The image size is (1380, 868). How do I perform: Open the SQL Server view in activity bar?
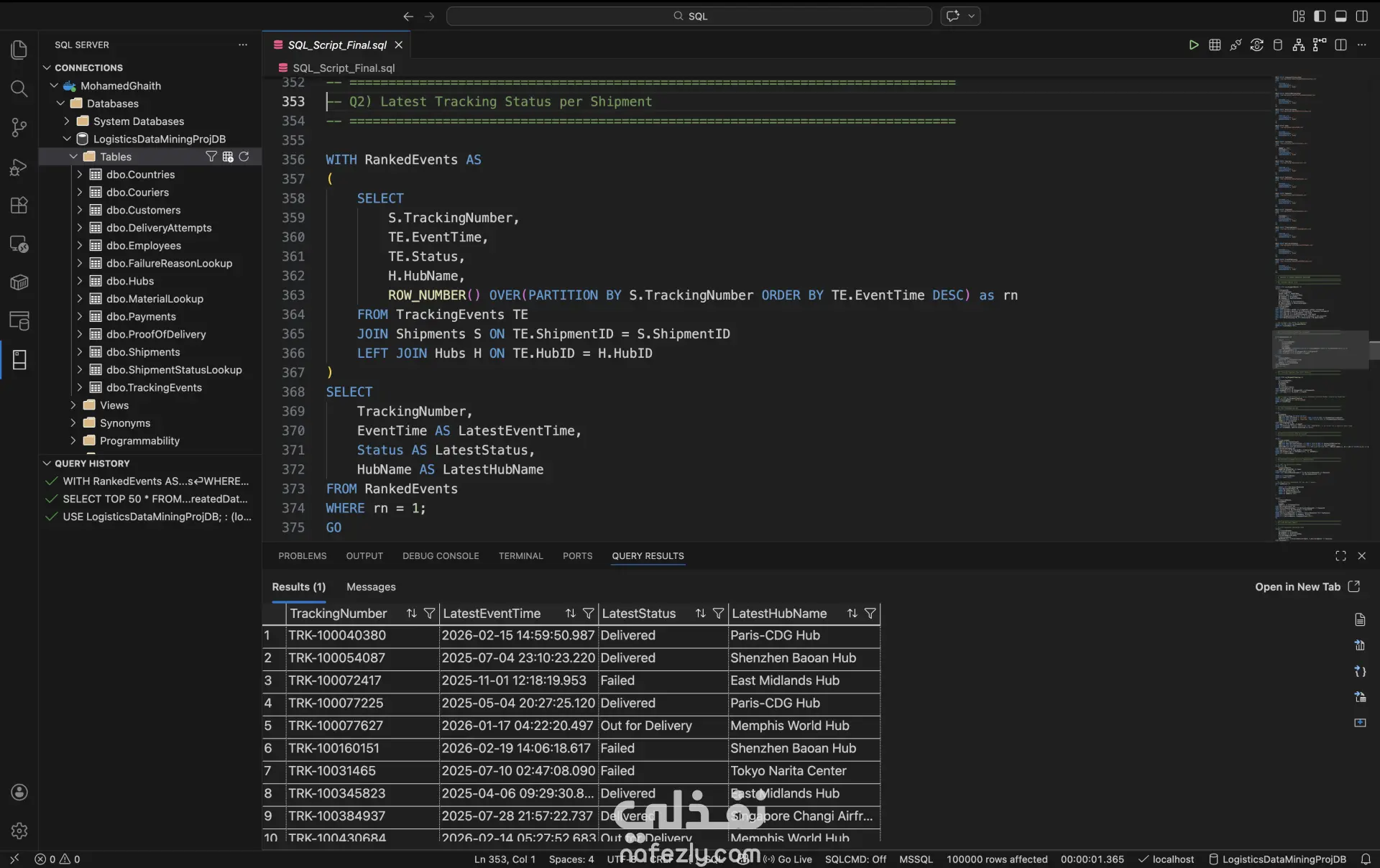pyautogui.click(x=19, y=359)
